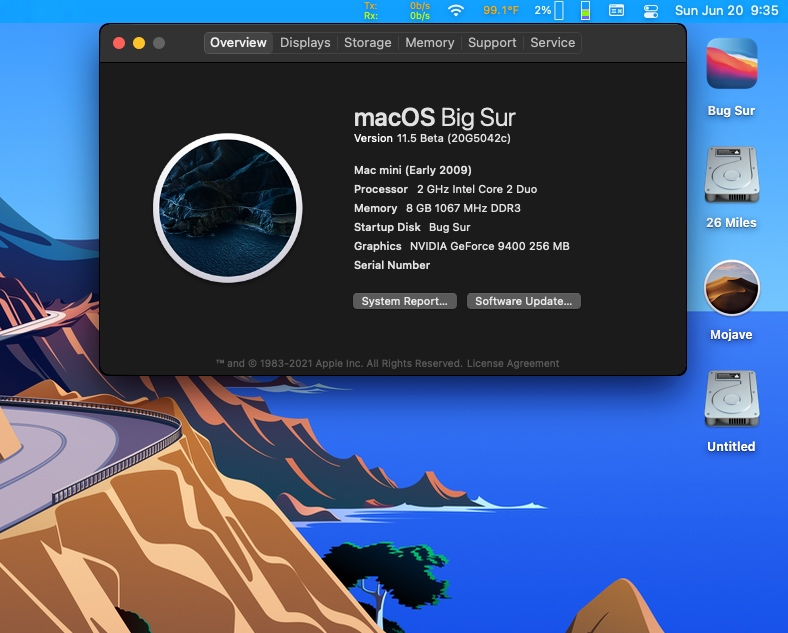
Task: Switch to the Memory tab
Action: 430,43
